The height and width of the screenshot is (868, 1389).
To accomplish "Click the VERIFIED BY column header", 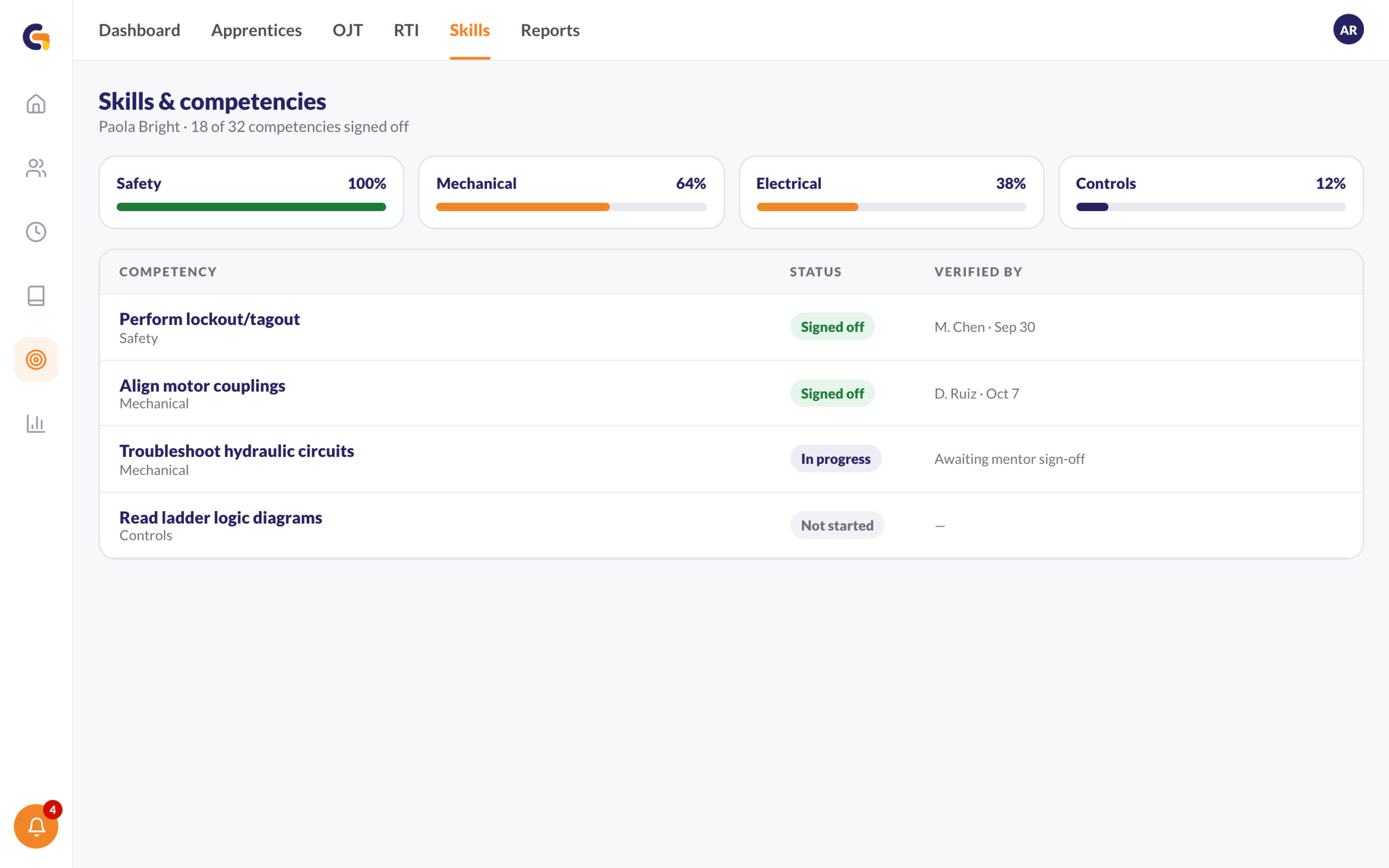I will coord(979,272).
